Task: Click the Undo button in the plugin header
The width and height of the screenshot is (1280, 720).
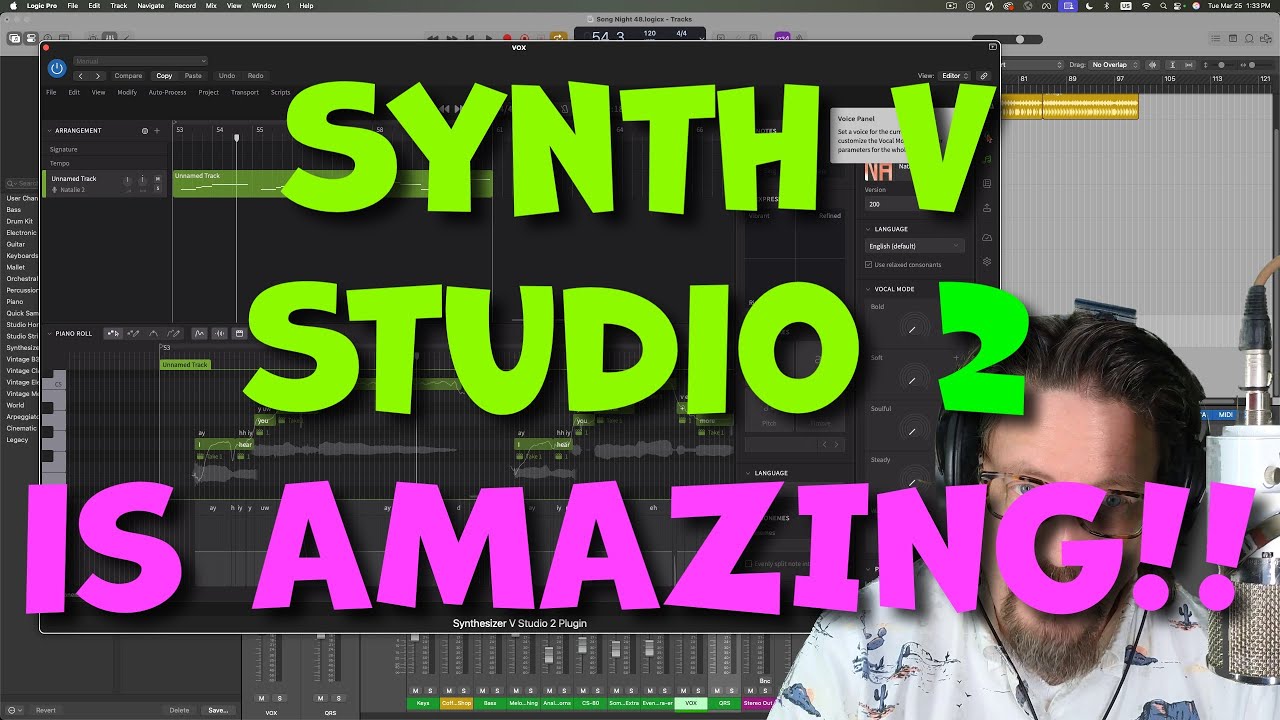Action: [226, 75]
